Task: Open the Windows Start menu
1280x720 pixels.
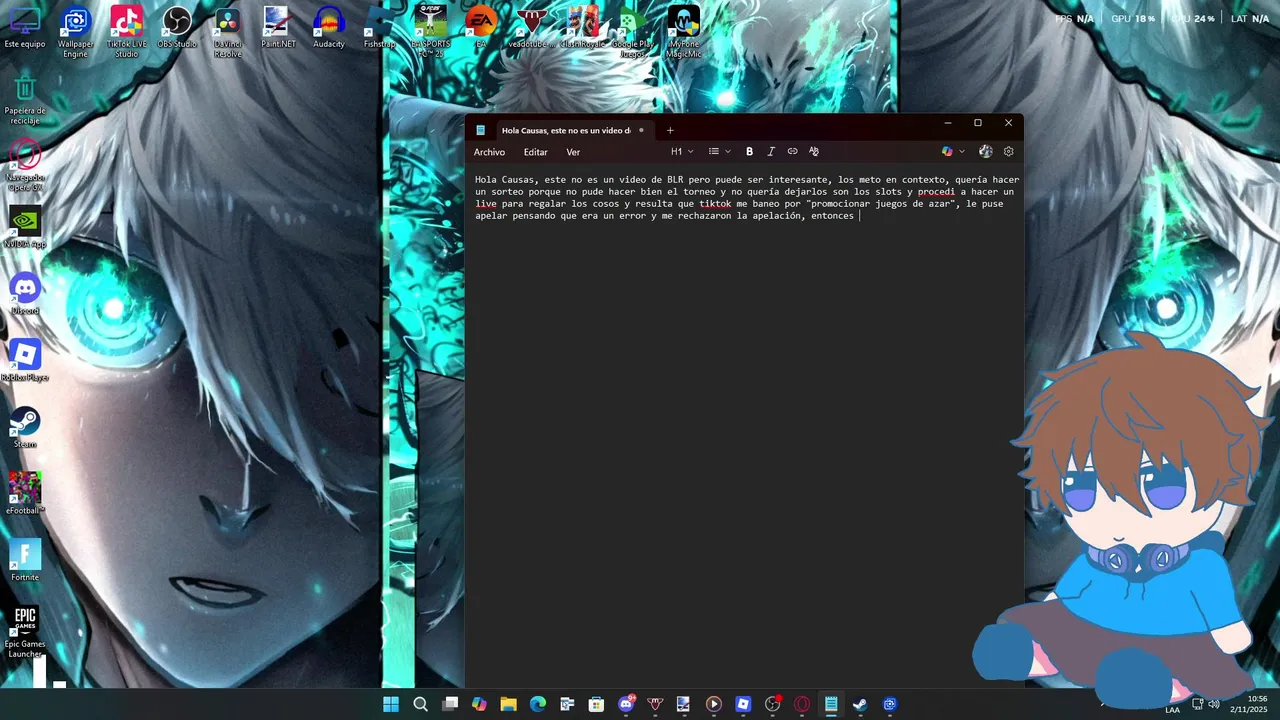Action: tap(391, 704)
